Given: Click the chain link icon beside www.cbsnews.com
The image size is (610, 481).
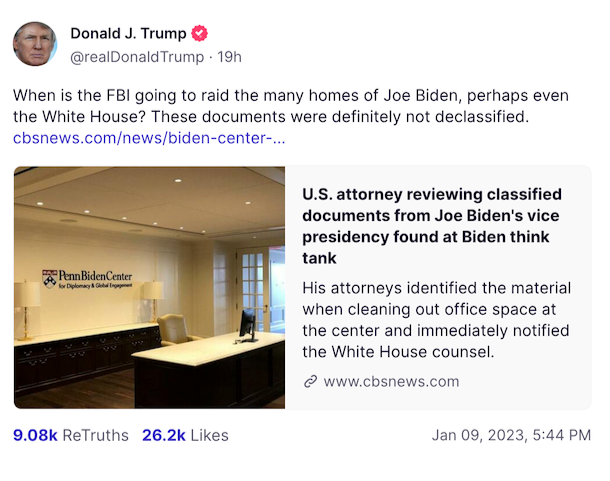Looking at the screenshot, I should [x=310, y=381].
